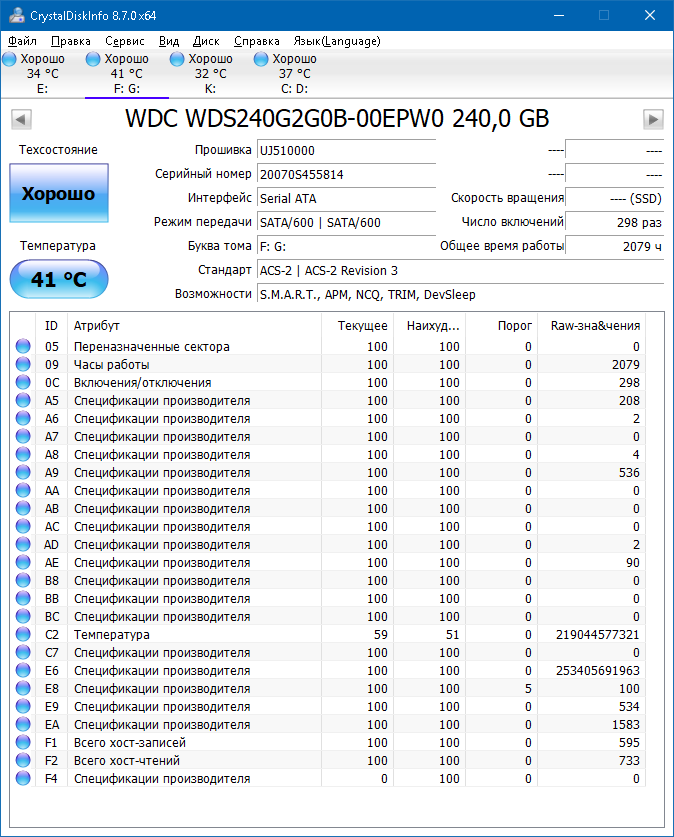This screenshot has height=837, width=674.
Task: Click the 41 °C temperature indicator
Action: (x=59, y=279)
